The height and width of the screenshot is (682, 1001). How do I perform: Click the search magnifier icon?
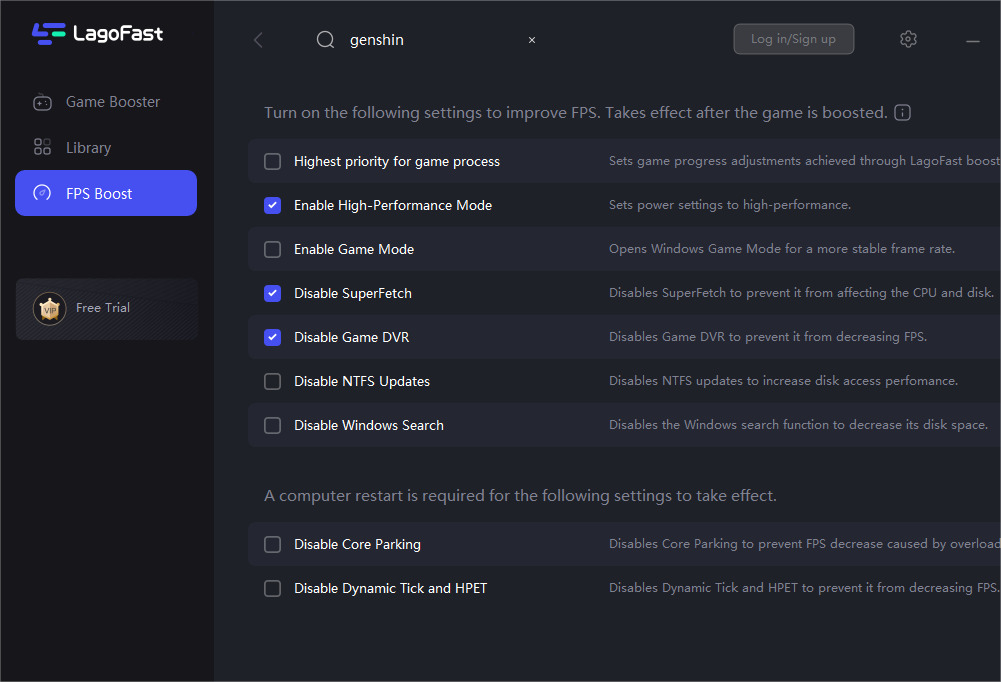point(325,40)
